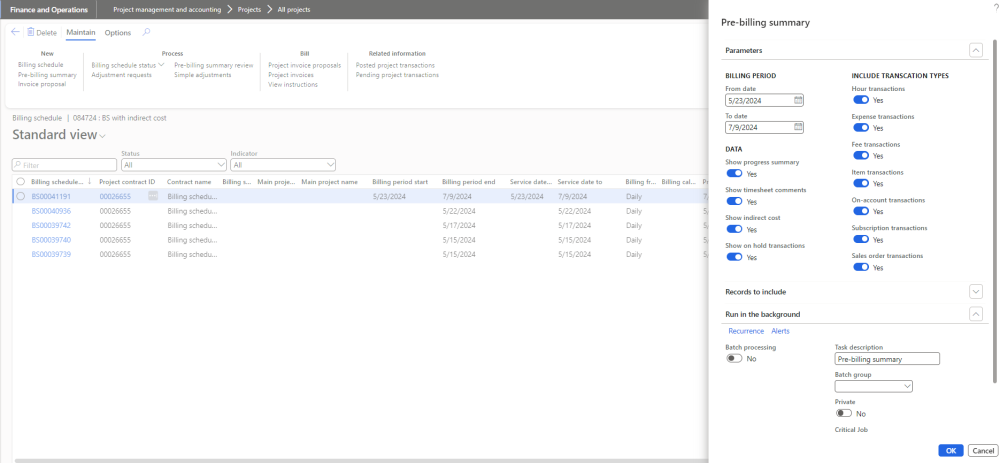Click the OK button
This screenshot has height=463, width=1000.
point(950,450)
